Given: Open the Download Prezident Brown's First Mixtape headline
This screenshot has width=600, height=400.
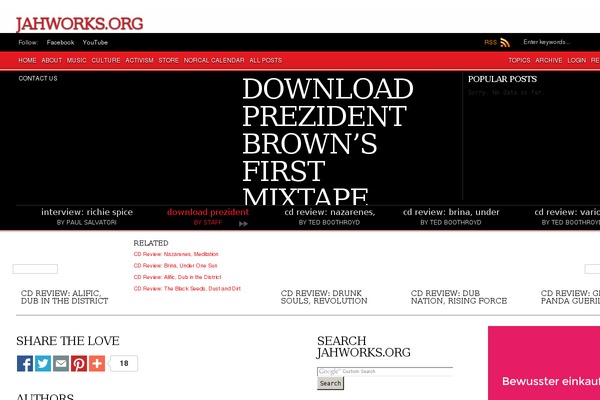Looking at the screenshot, I should point(328,141).
